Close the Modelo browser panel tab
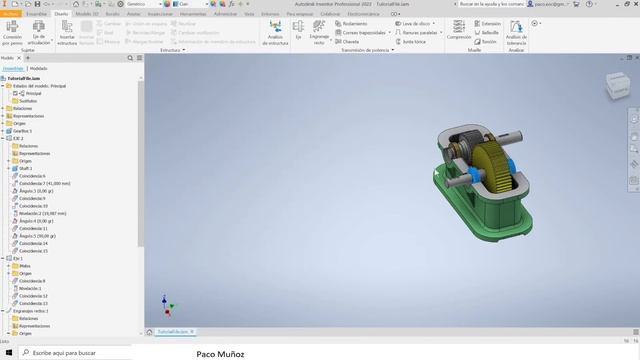The height and width of the screenshot is (360, 640). click(19, 58)
